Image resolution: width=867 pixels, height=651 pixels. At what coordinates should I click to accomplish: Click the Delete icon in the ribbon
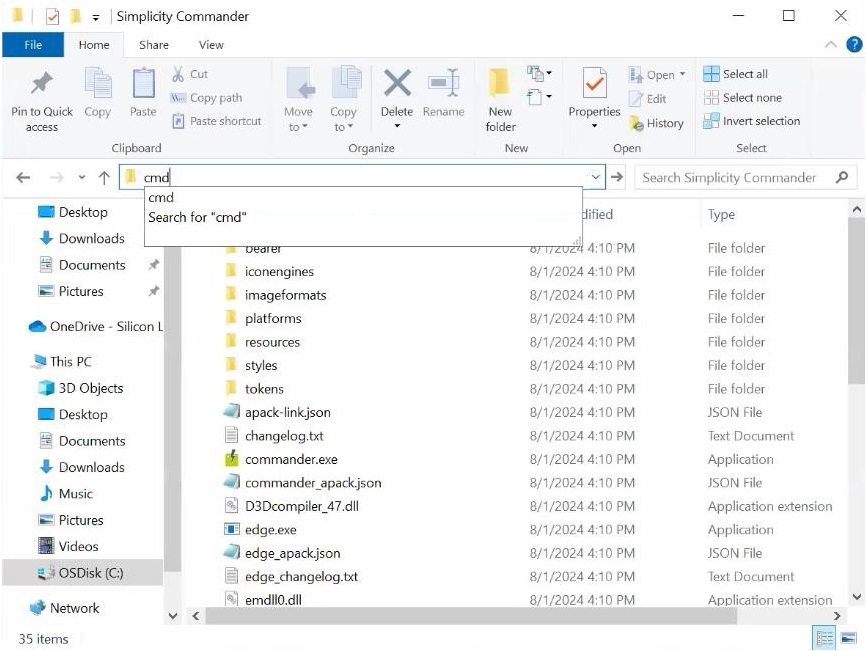point(397,85)
